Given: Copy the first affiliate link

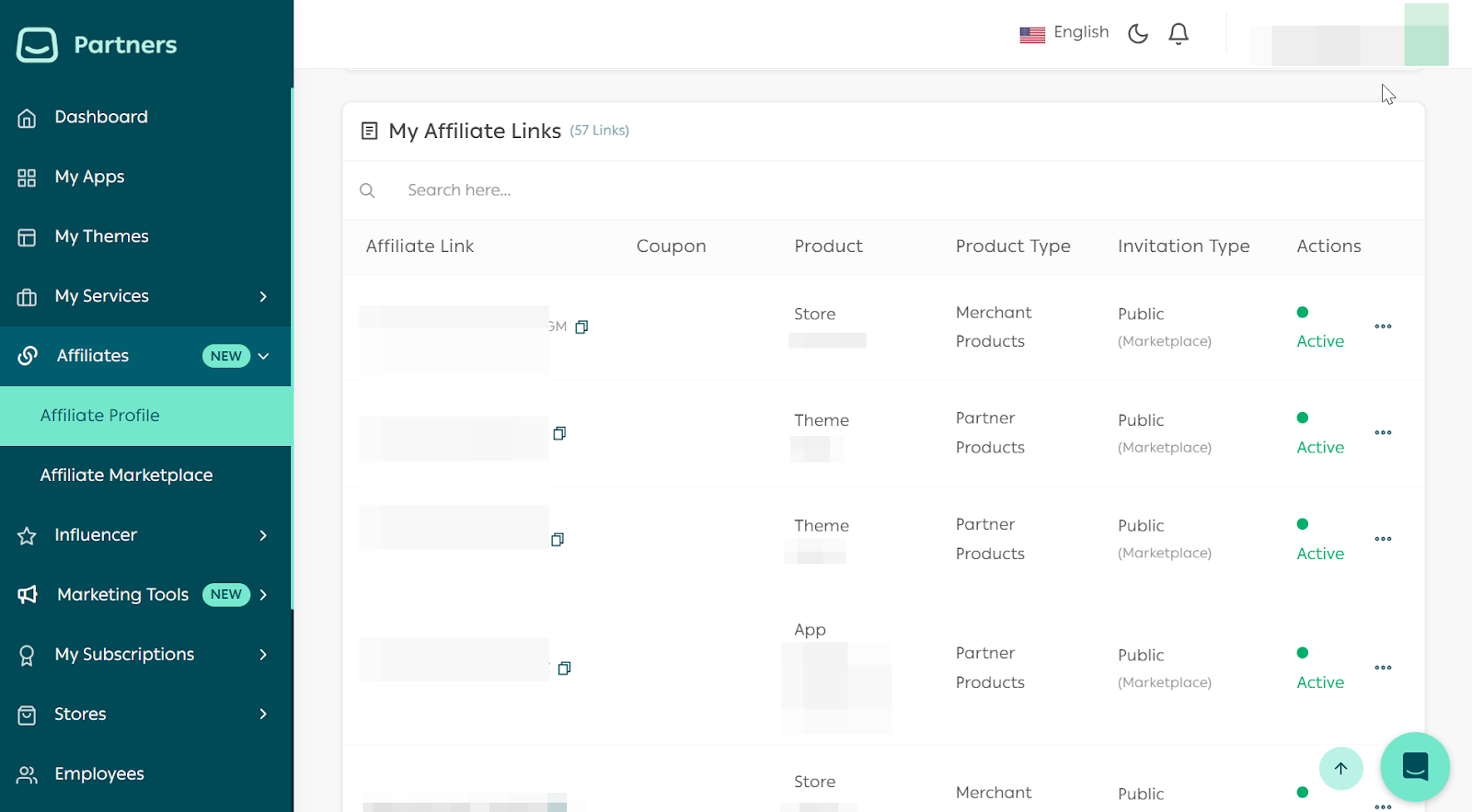Looking at the screenshot, I should [x=581, y=327].
